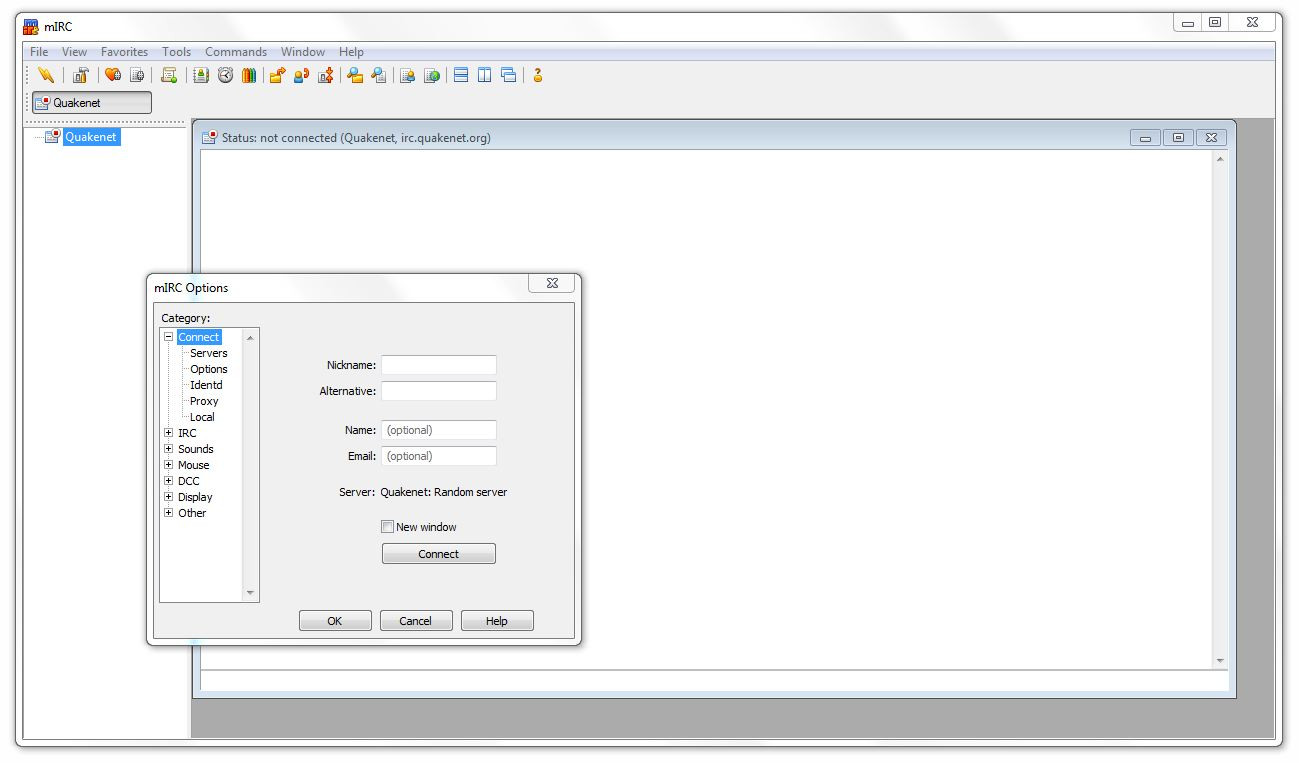The image size is (1299, 763).
Task: Expand the Other category
Action: click(169, 513)
